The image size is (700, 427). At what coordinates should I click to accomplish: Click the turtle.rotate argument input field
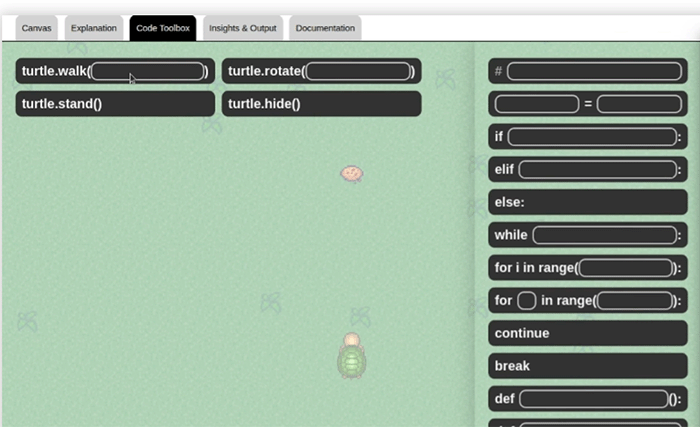pyautogui.click(x=358, y=71)
